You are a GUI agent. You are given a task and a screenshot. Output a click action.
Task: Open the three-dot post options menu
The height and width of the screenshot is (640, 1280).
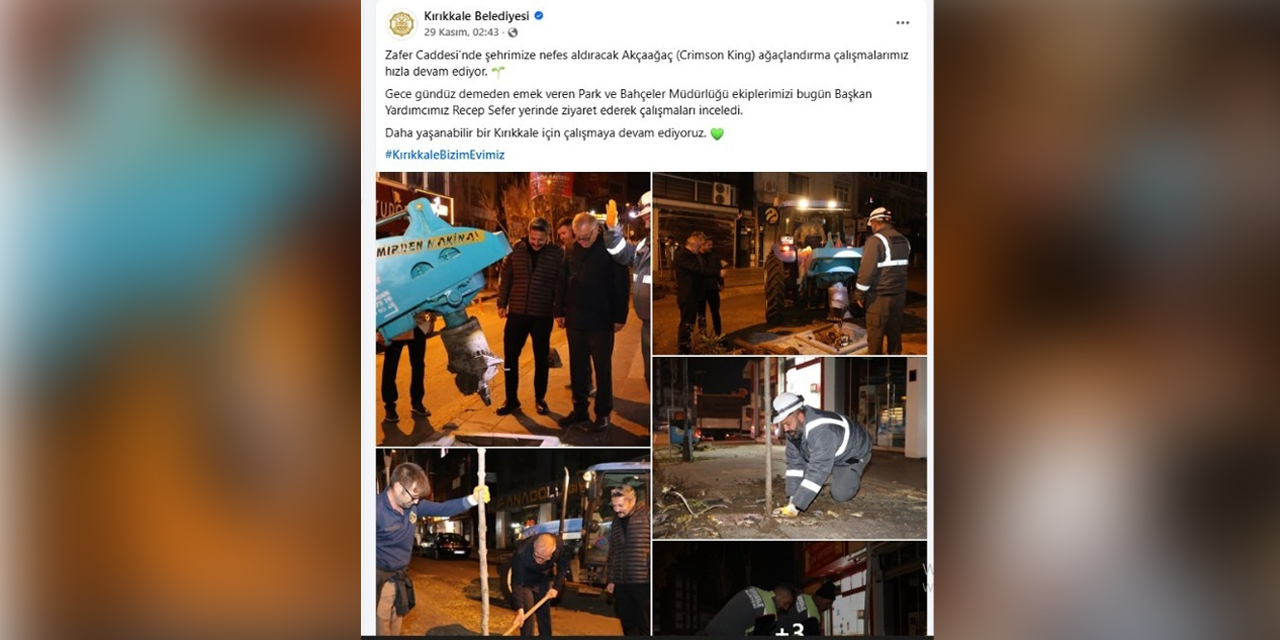[902, 23]
